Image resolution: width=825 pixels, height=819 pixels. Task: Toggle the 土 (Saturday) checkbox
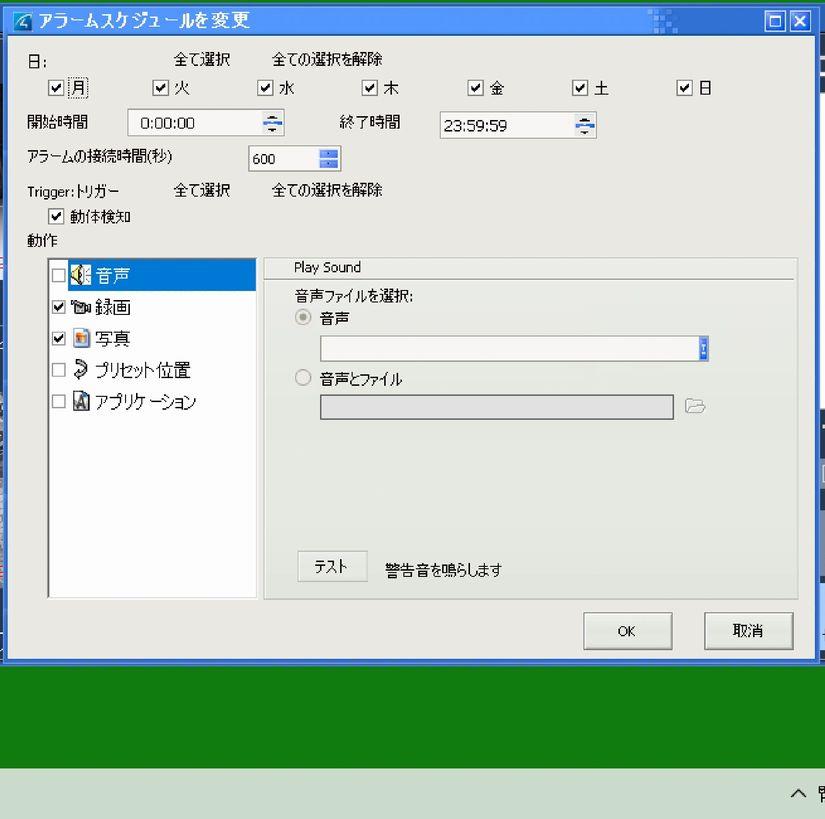[580, 87]
